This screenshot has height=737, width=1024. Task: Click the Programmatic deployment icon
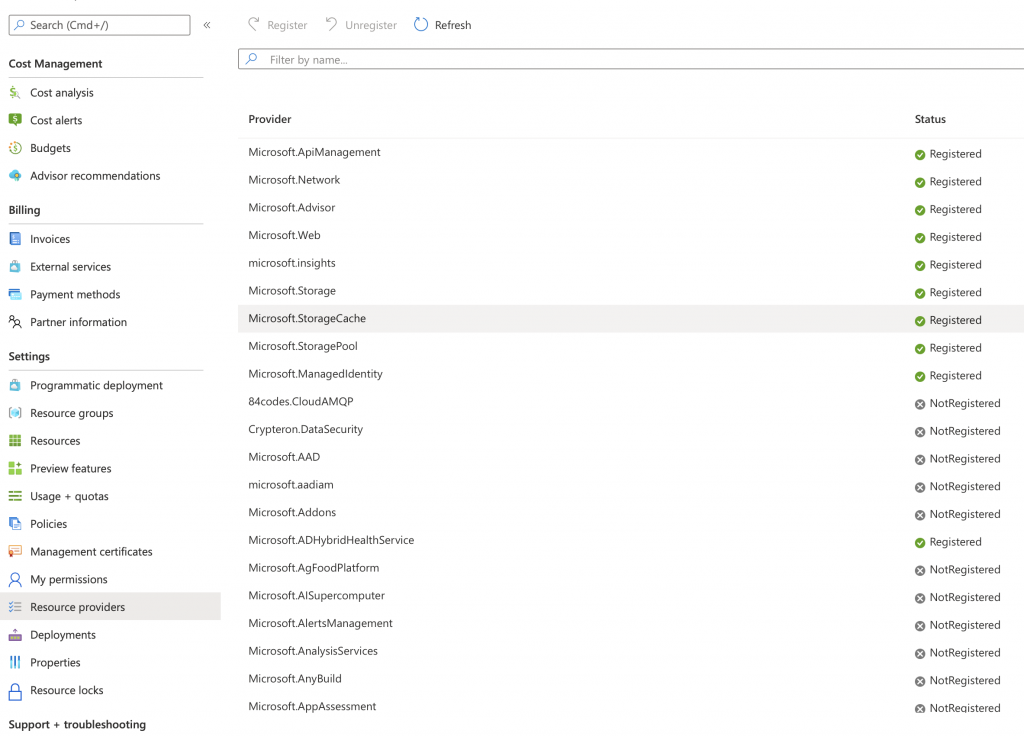[x=15, y=385]
